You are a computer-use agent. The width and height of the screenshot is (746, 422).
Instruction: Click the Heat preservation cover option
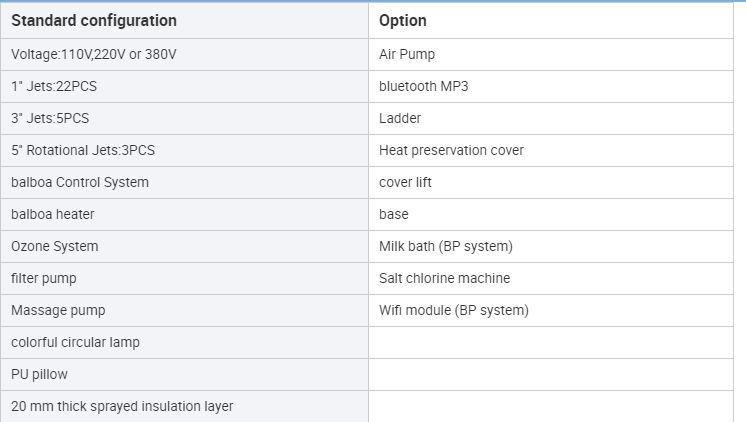451,150
